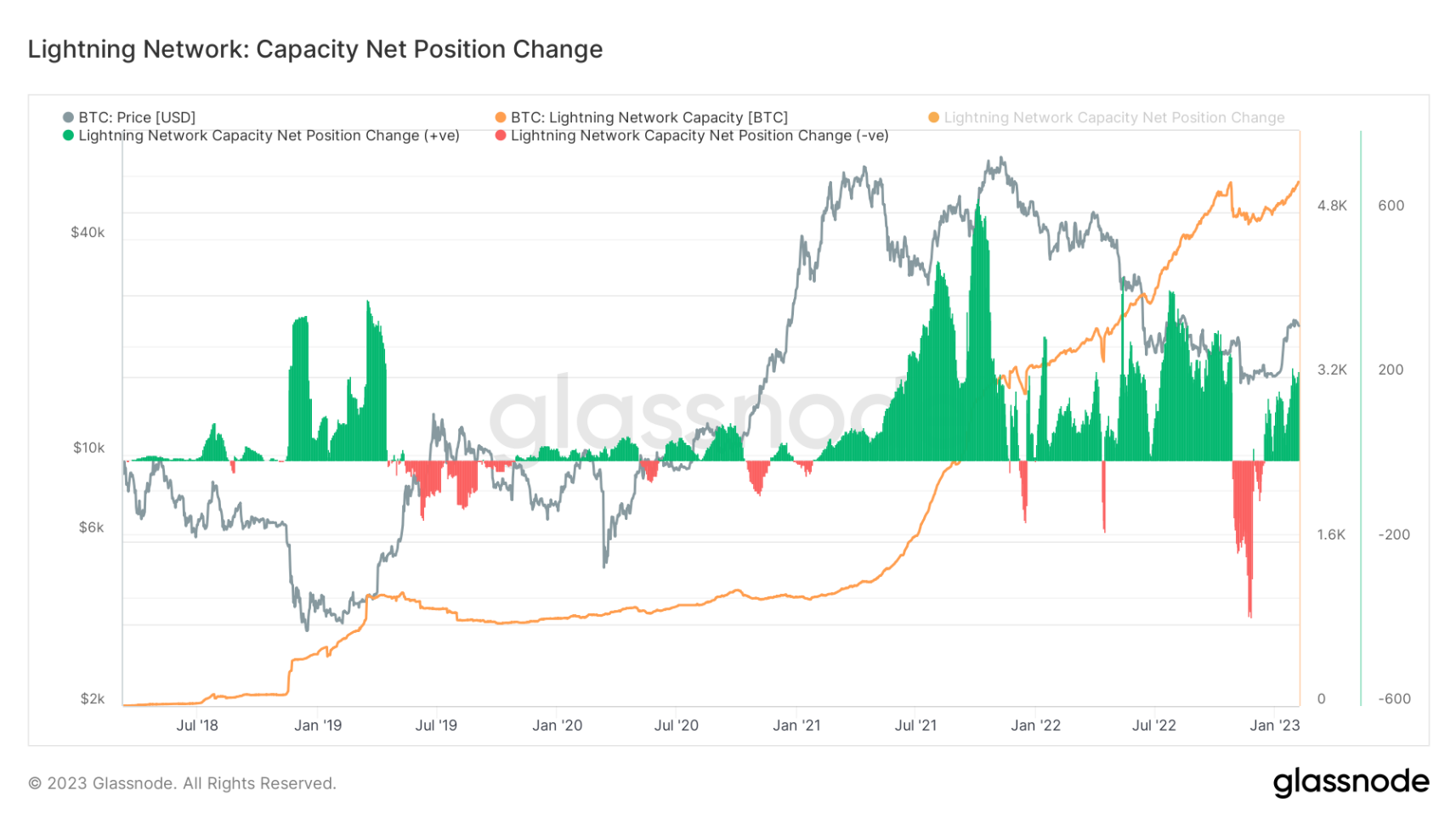
Task: Click the $40k price axis label
Action: (x=88, y=232)
